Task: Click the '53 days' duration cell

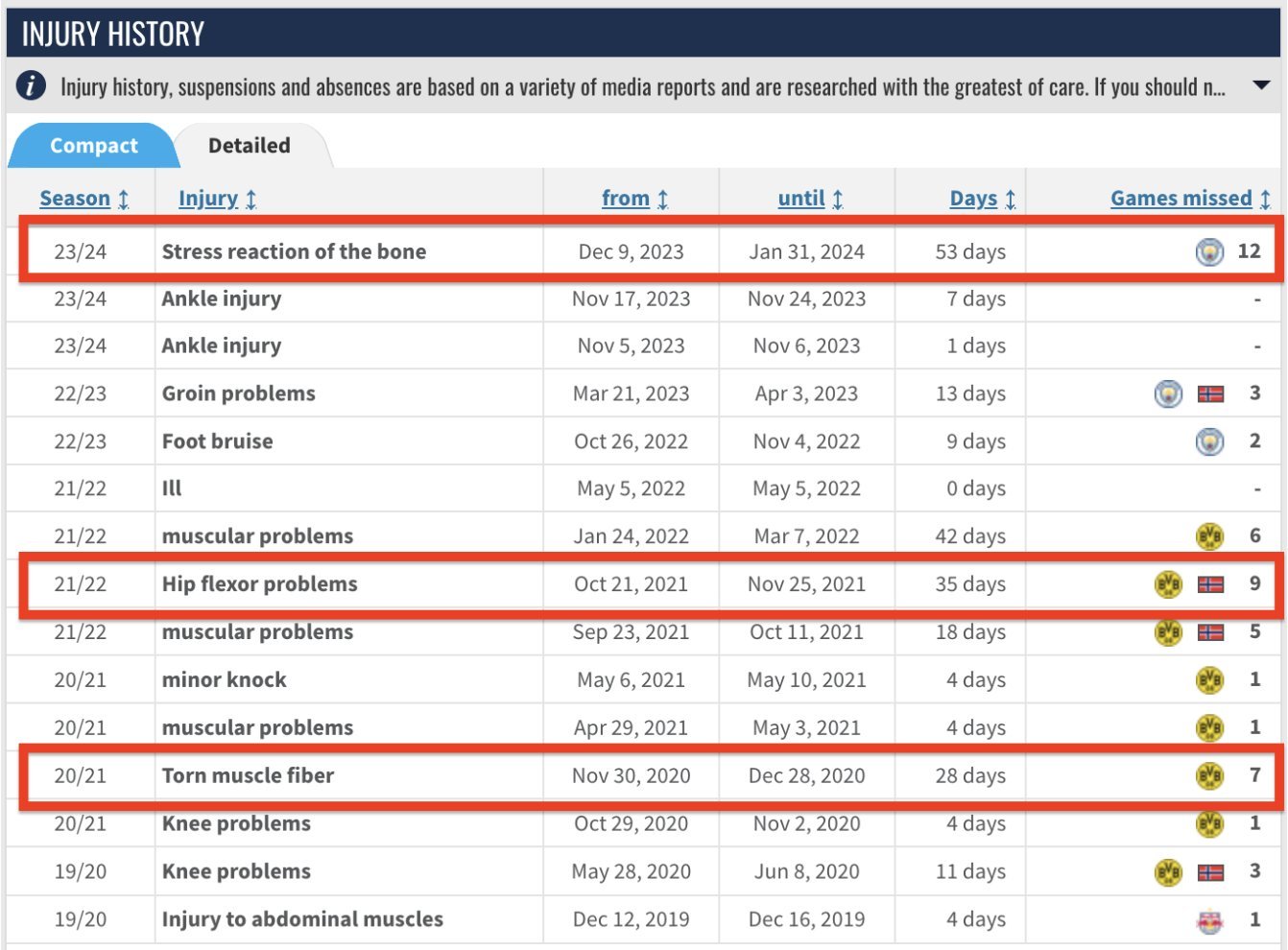Action: point(970,251)
